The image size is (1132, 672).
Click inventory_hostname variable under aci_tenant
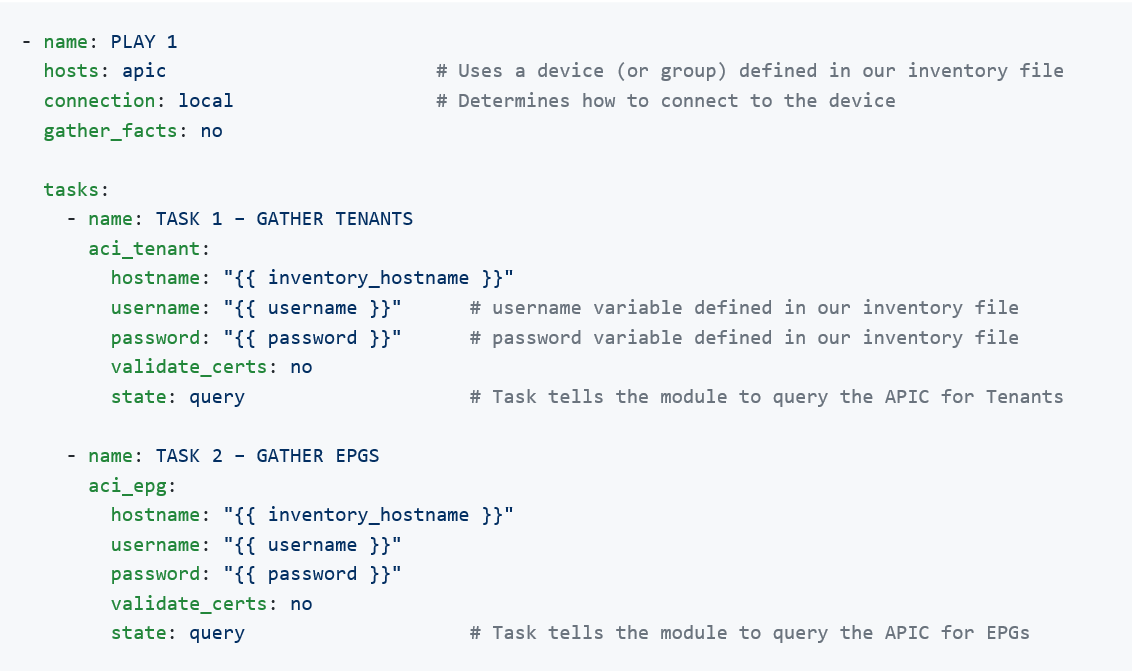(x=368, y=279)
